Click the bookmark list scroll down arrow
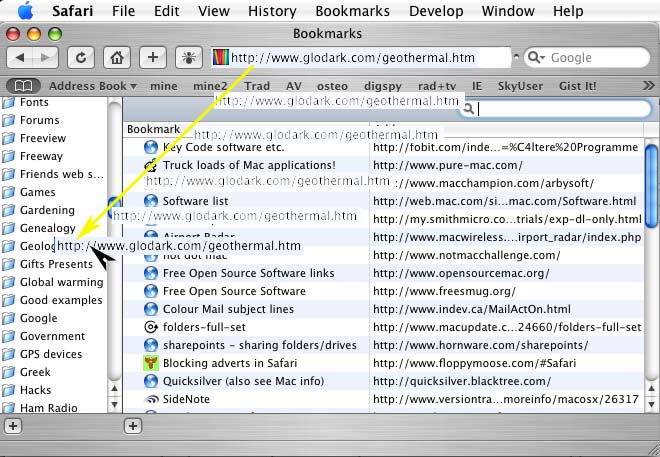 coord(651,405)
